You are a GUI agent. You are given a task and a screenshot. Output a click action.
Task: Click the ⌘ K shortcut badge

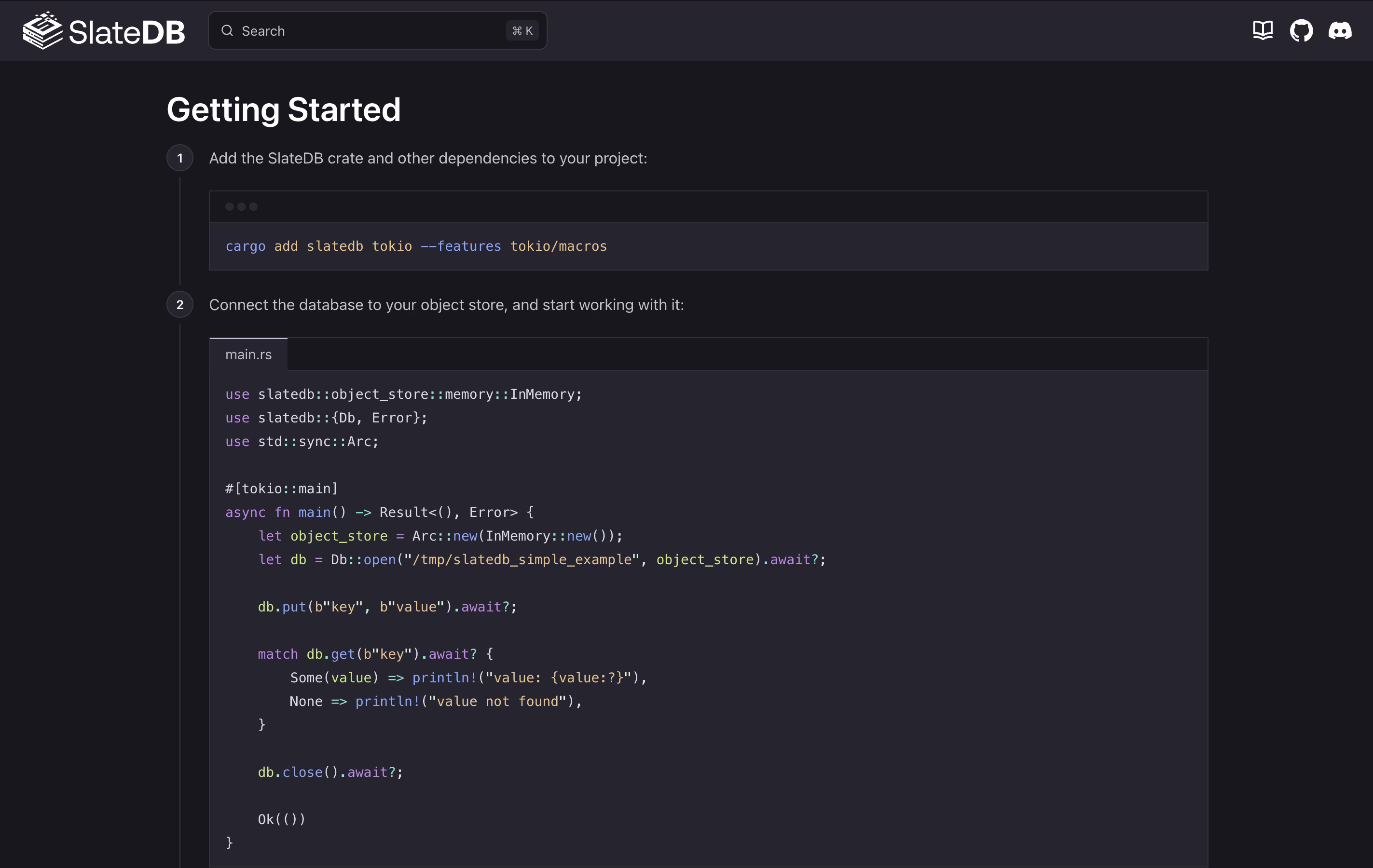coord(522,31)
